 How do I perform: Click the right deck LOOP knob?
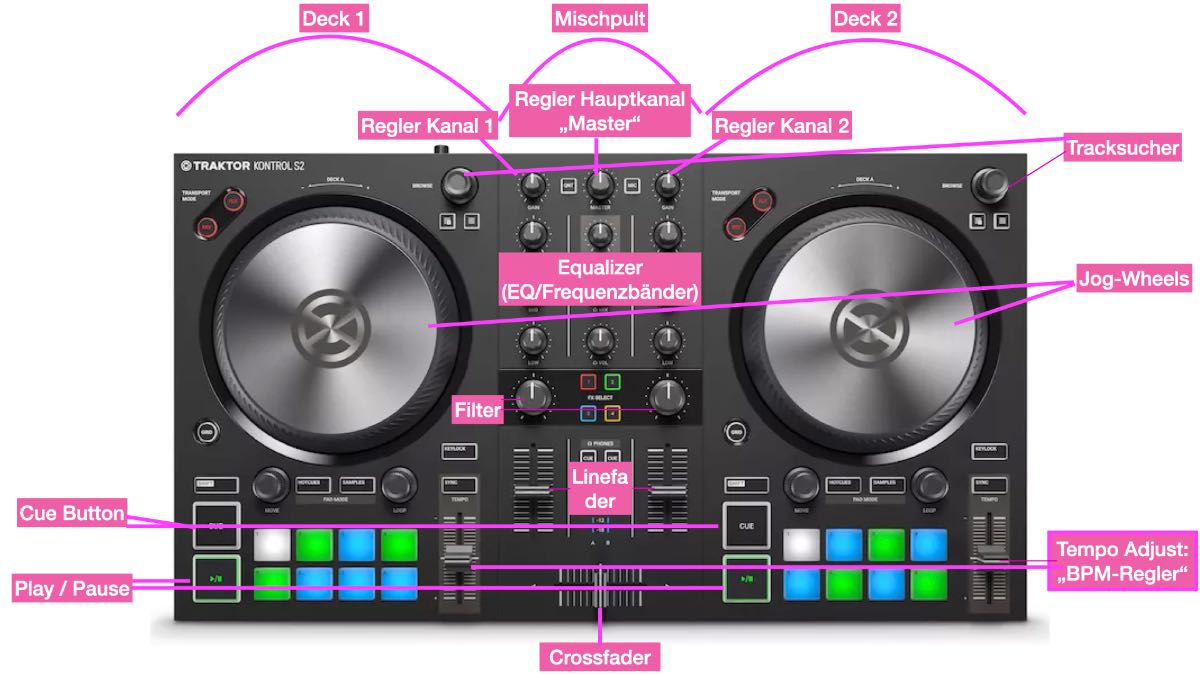click(x=929, y=486)
